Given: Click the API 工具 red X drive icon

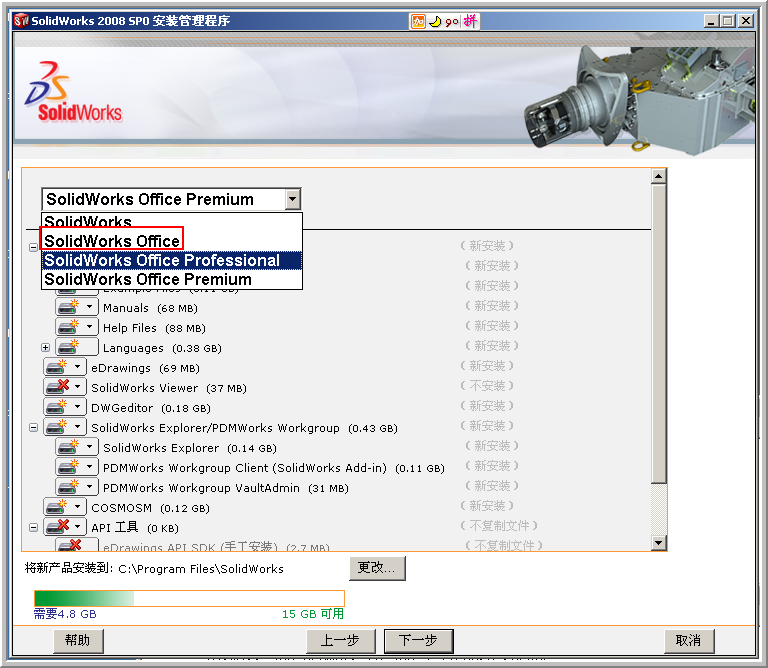Looking at the screenshot, I should point(56,527).
